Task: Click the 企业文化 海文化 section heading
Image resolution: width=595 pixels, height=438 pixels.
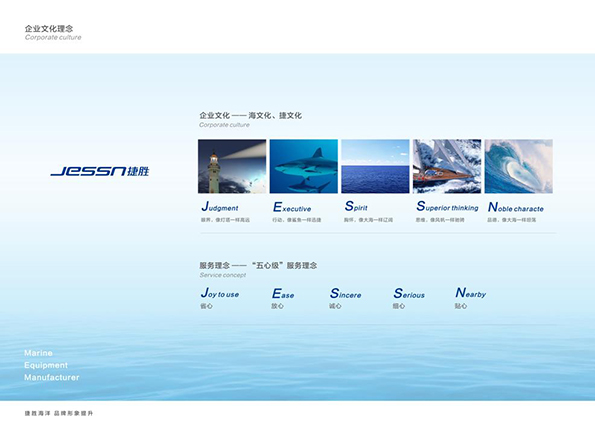Action: (x=250, y=115)
